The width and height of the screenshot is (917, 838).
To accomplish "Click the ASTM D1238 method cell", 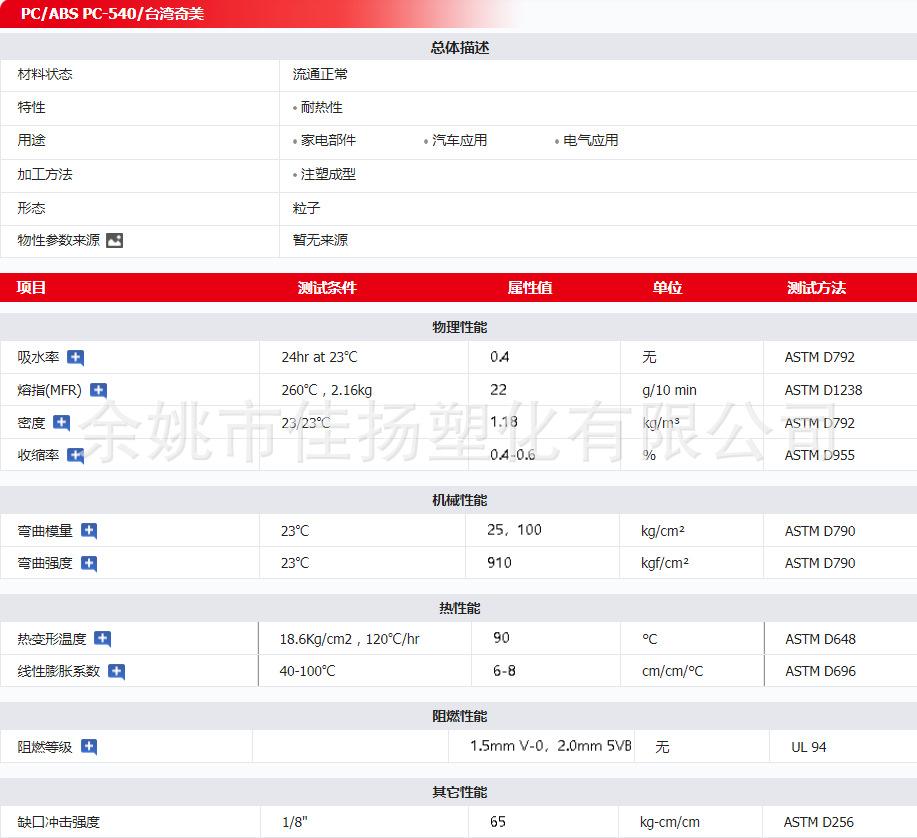I will coord(823,390).
